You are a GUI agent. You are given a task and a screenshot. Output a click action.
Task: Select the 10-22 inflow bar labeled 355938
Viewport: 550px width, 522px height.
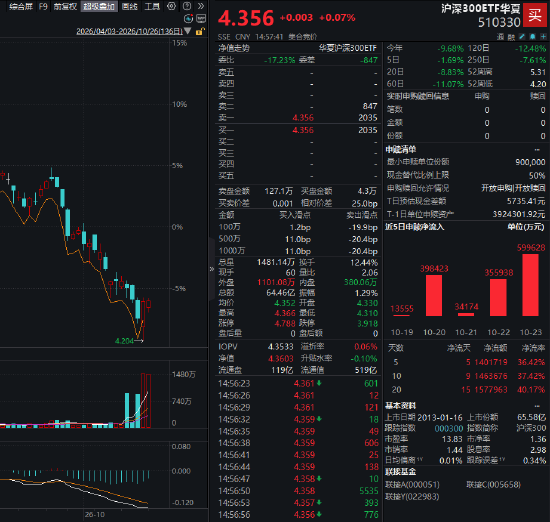[x=498, y=298]
